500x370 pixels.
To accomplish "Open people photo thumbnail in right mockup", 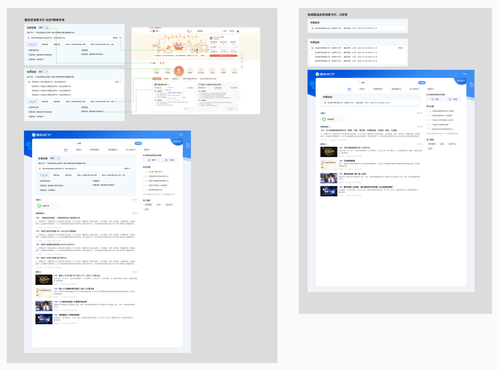I will (329, 178).
